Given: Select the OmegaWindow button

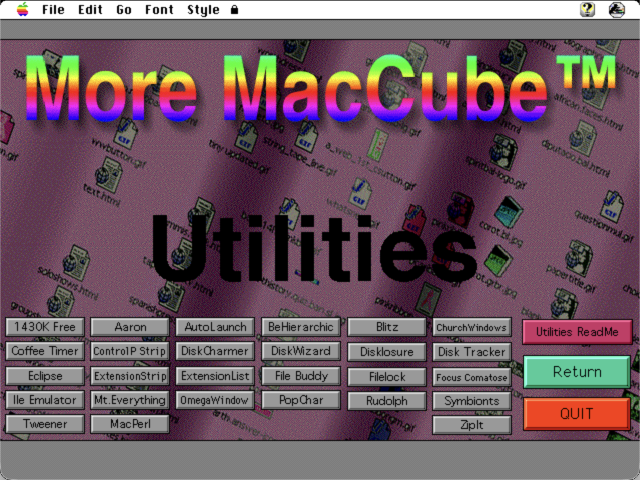Looking at the screenshot, I should pyautogui.click(x=216, y=400).
